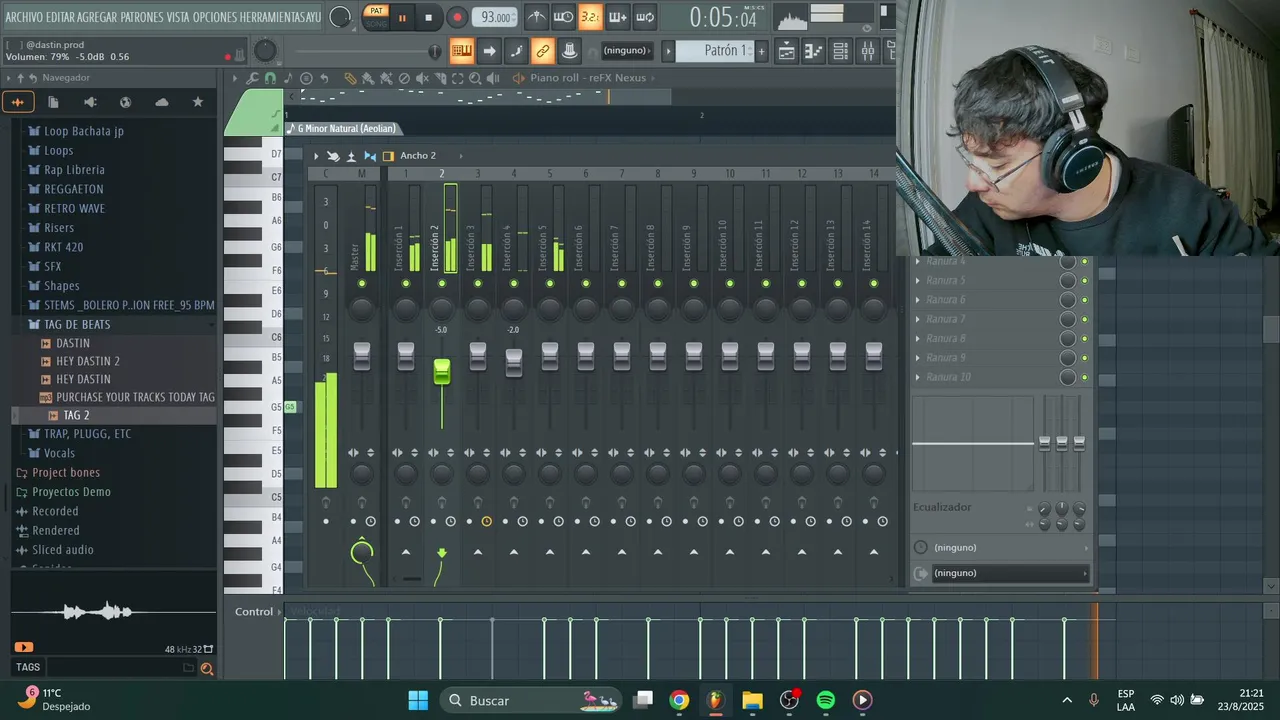Open the Ancho 2 mixer layout menu
The height and width of the screenshot is (720, 1280).
(418, 156)
